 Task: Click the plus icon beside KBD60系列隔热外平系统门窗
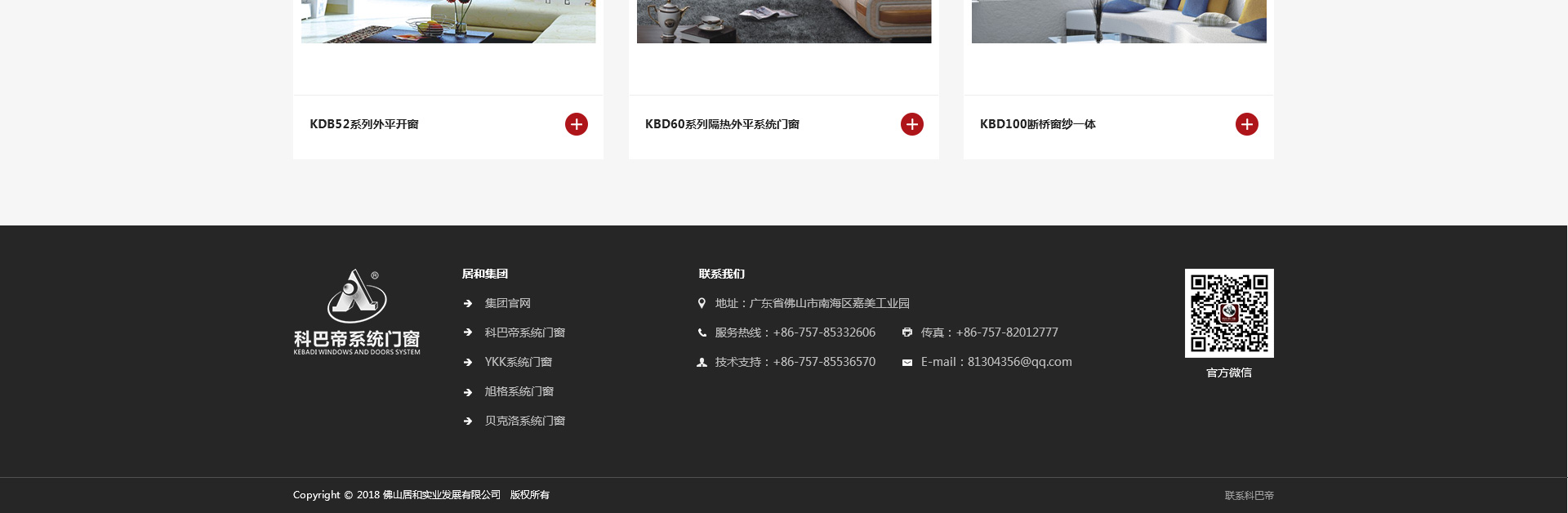pyautogui.click(x=911, y=124)
